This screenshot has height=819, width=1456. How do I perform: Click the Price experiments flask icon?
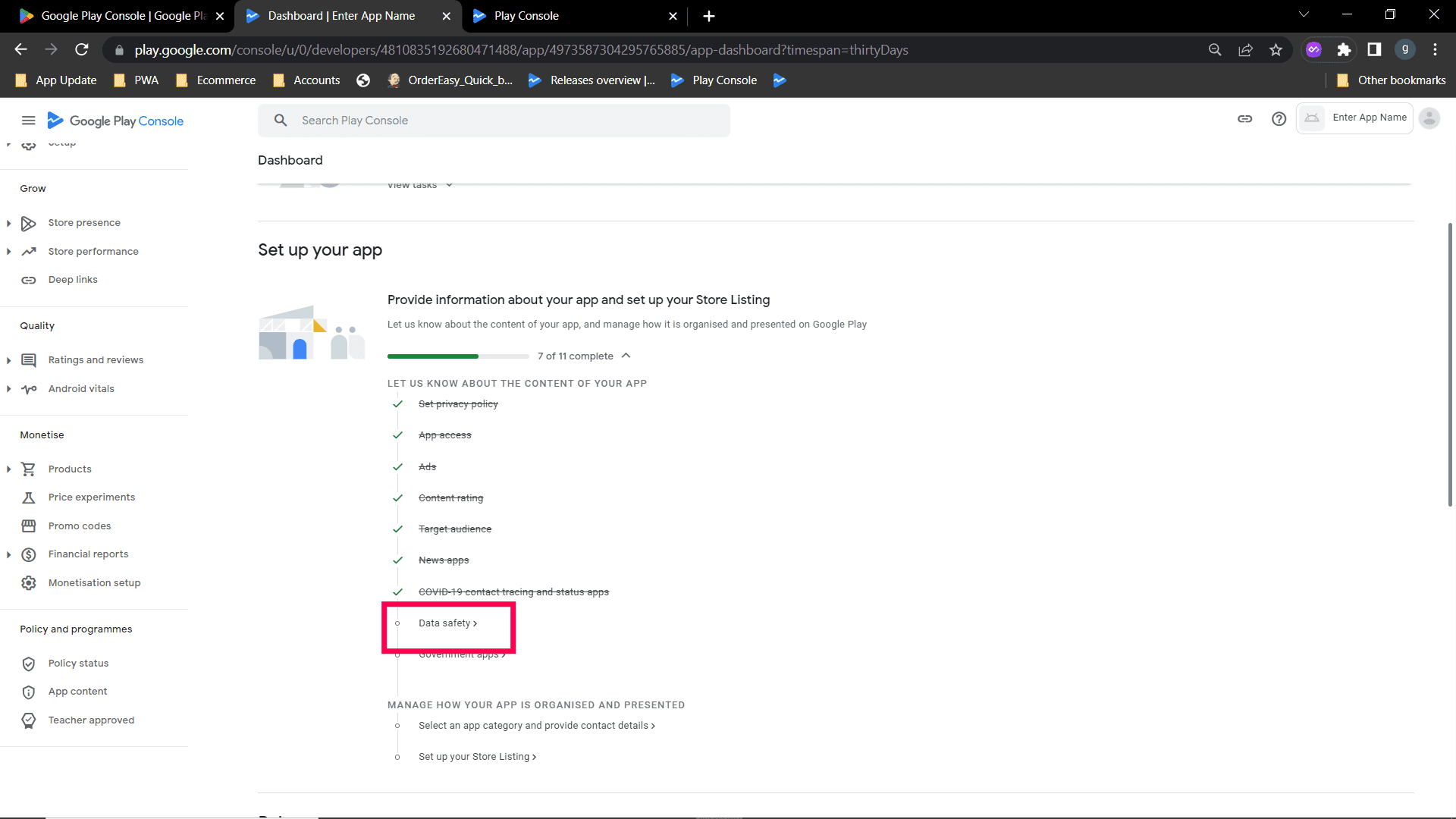click(29, 497)
